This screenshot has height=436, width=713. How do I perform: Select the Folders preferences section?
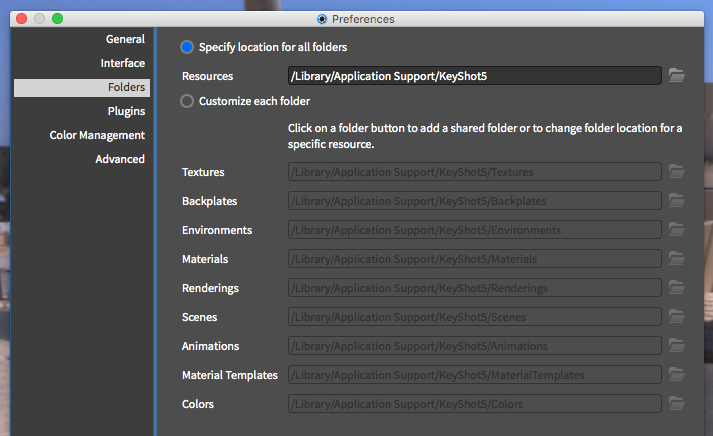(82, 87)
